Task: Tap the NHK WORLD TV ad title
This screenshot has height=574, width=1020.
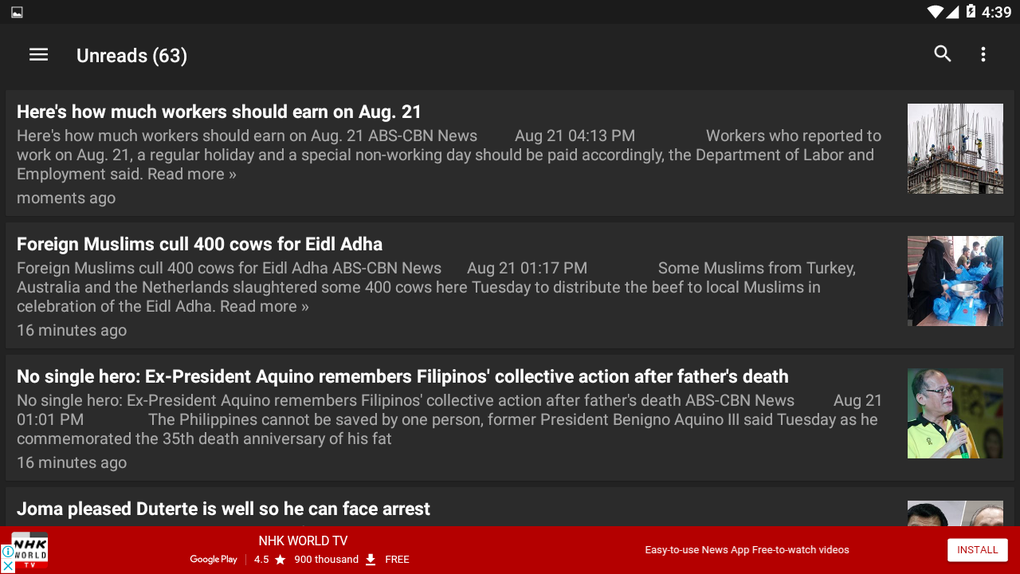Action: pyautogui.click(x=303, y=541)
